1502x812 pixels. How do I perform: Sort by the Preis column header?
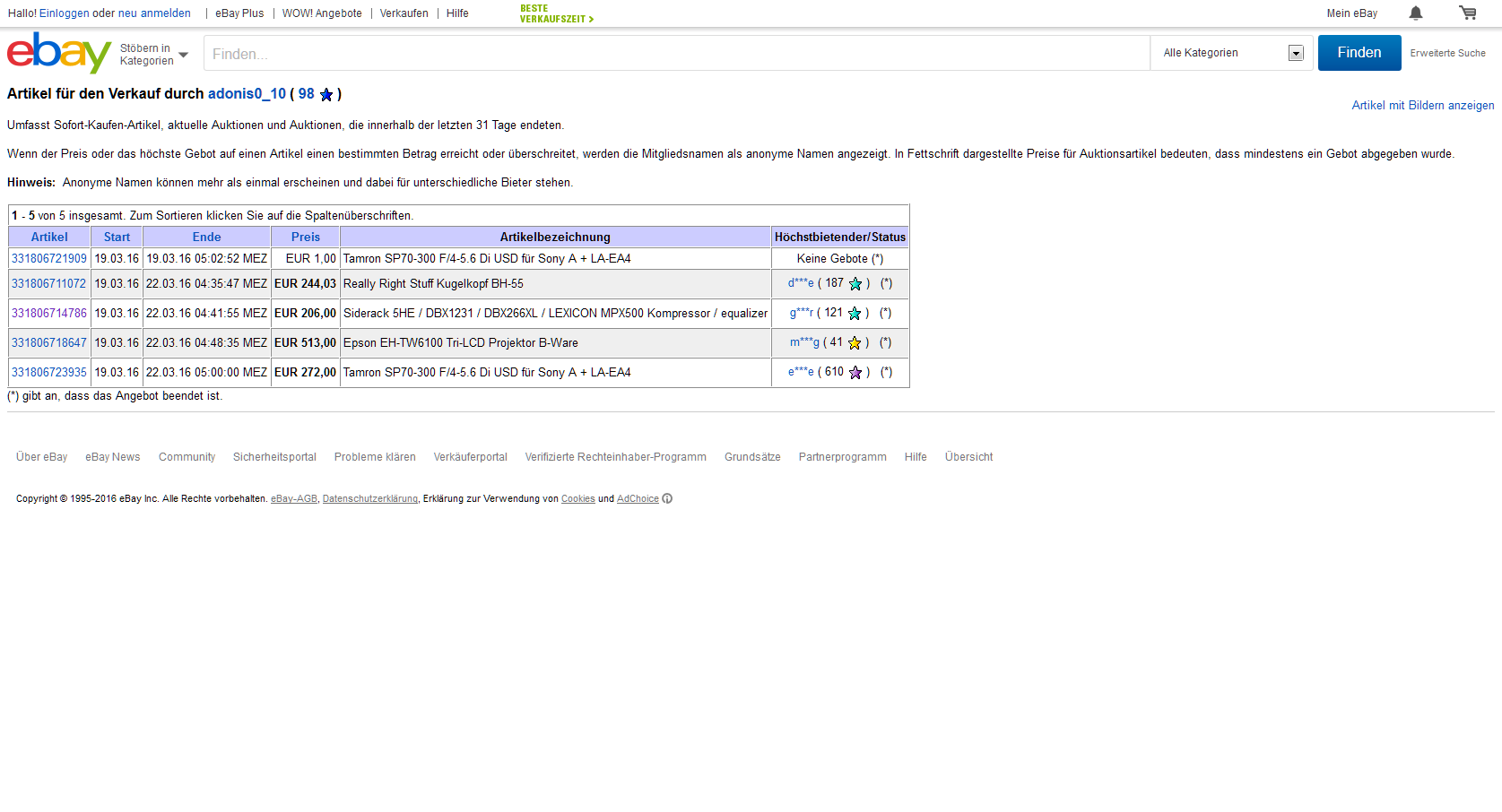click(305, 238)
